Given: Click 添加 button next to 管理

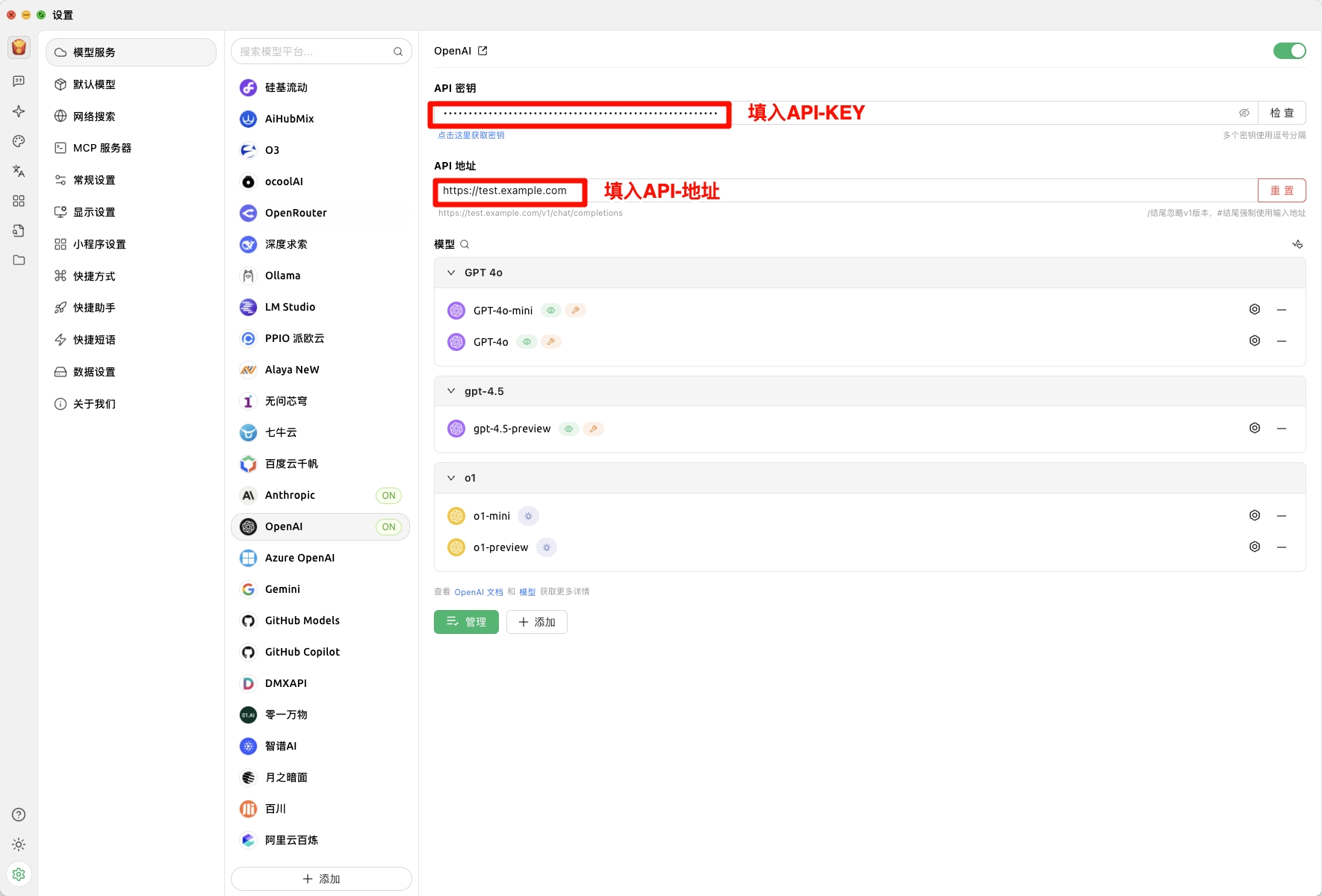Looking at the screenshot, I should click(537, 622).
